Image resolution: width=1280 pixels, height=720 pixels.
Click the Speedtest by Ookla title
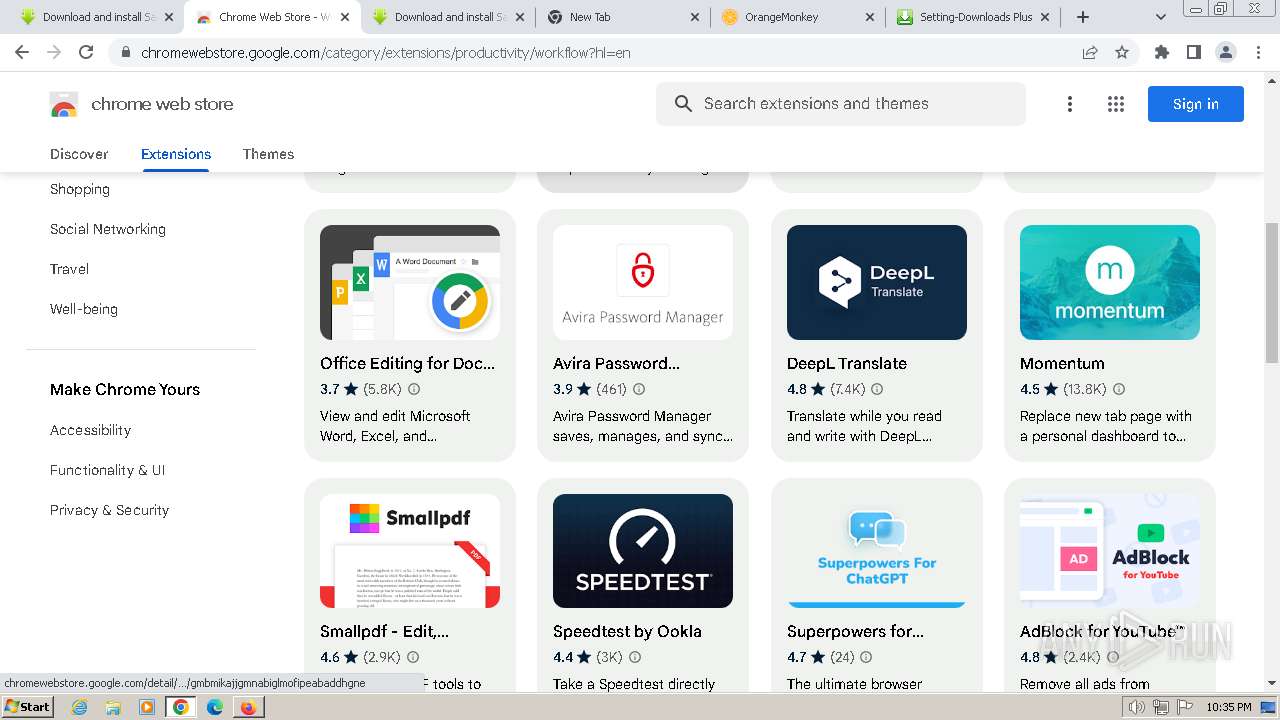627,632
